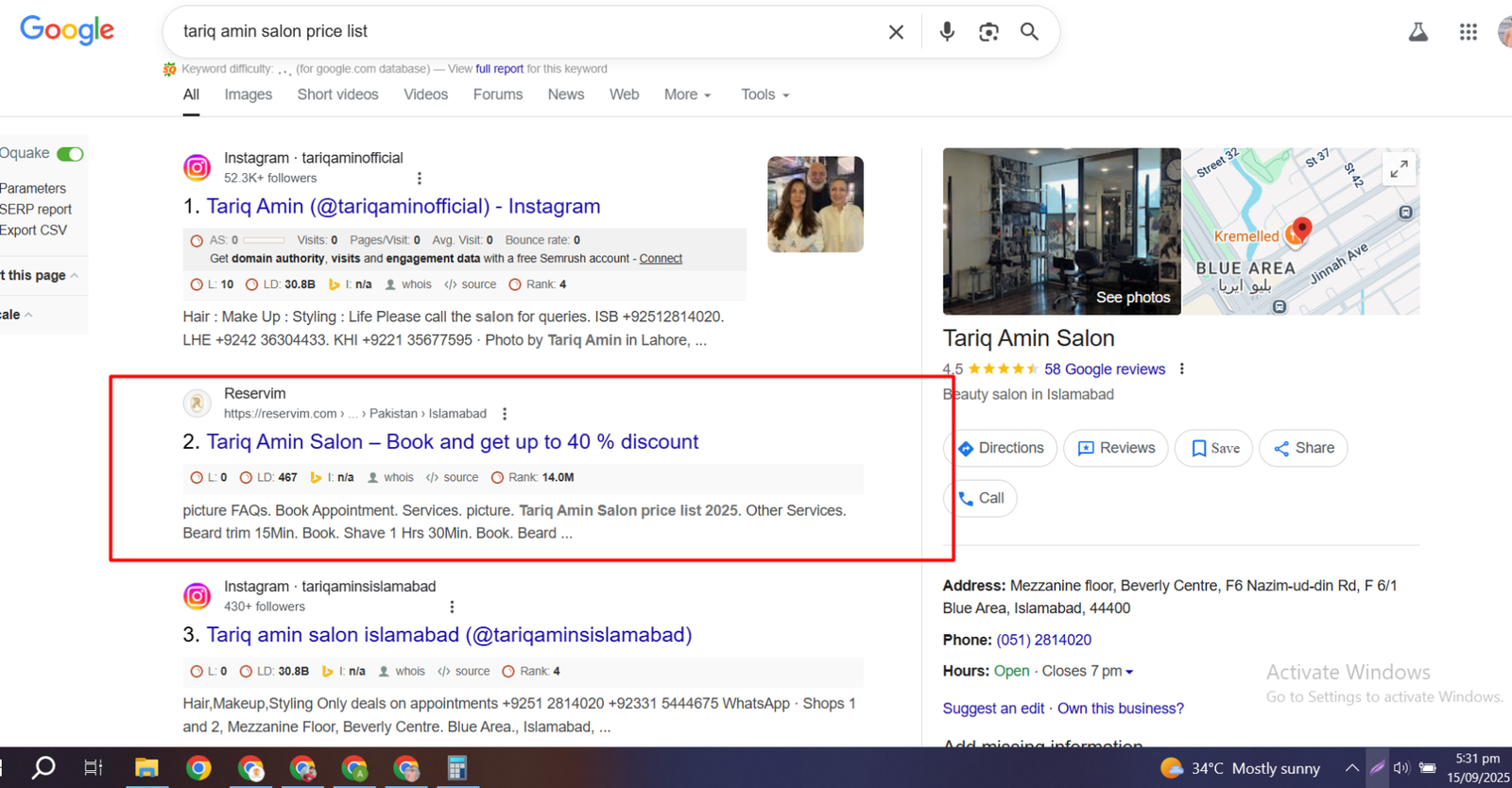Click in the search input field
Screen dimensions: 1512x788
point(520,32)
